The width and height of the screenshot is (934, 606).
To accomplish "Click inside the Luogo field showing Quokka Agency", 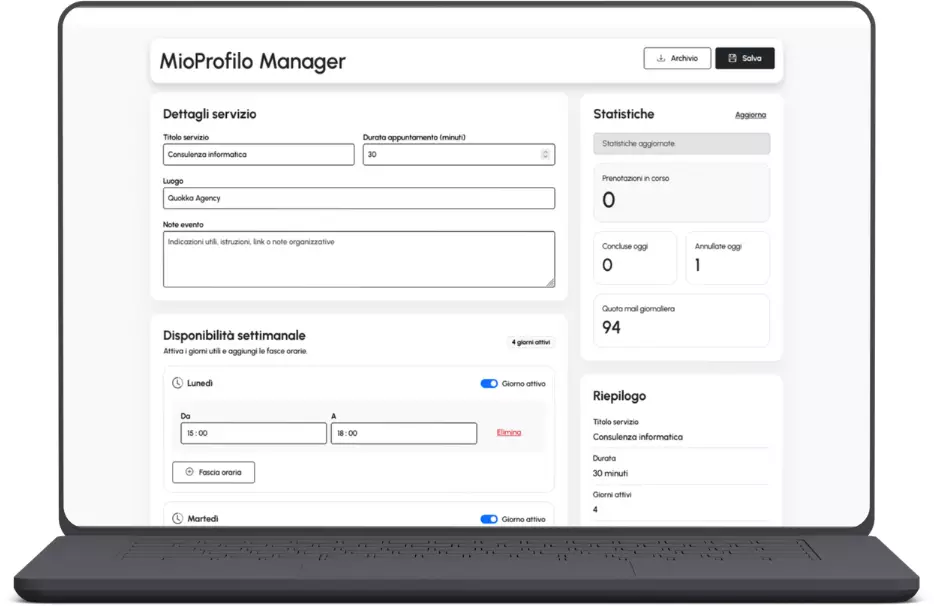I will point(358,198).
